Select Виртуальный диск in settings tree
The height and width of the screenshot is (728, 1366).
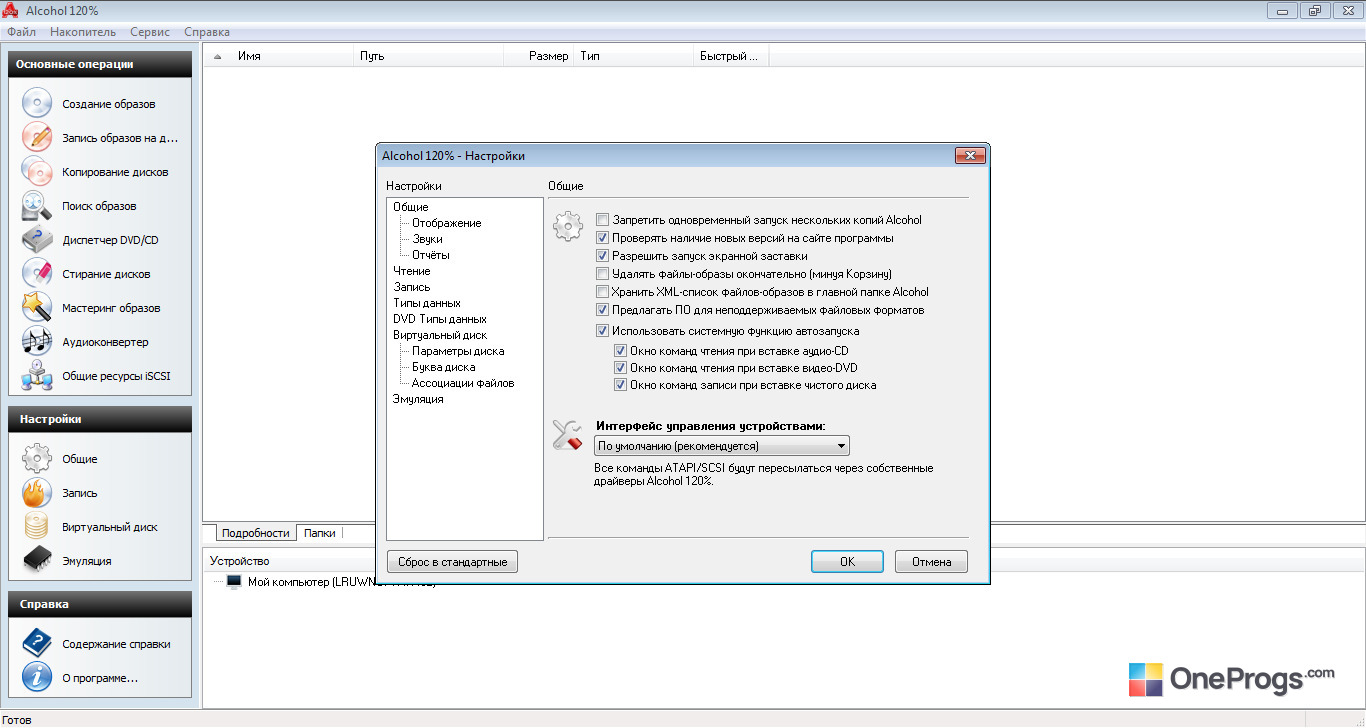point(440,335)
